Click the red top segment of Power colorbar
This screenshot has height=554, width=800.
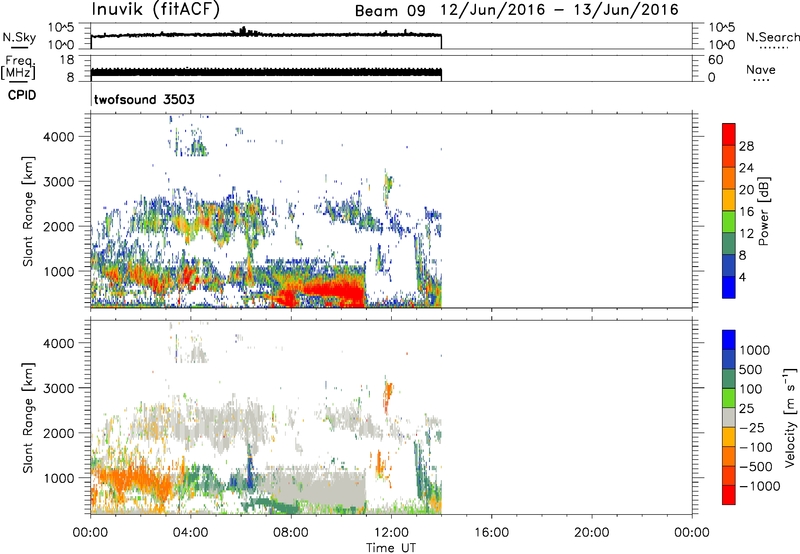pos(729,134)
